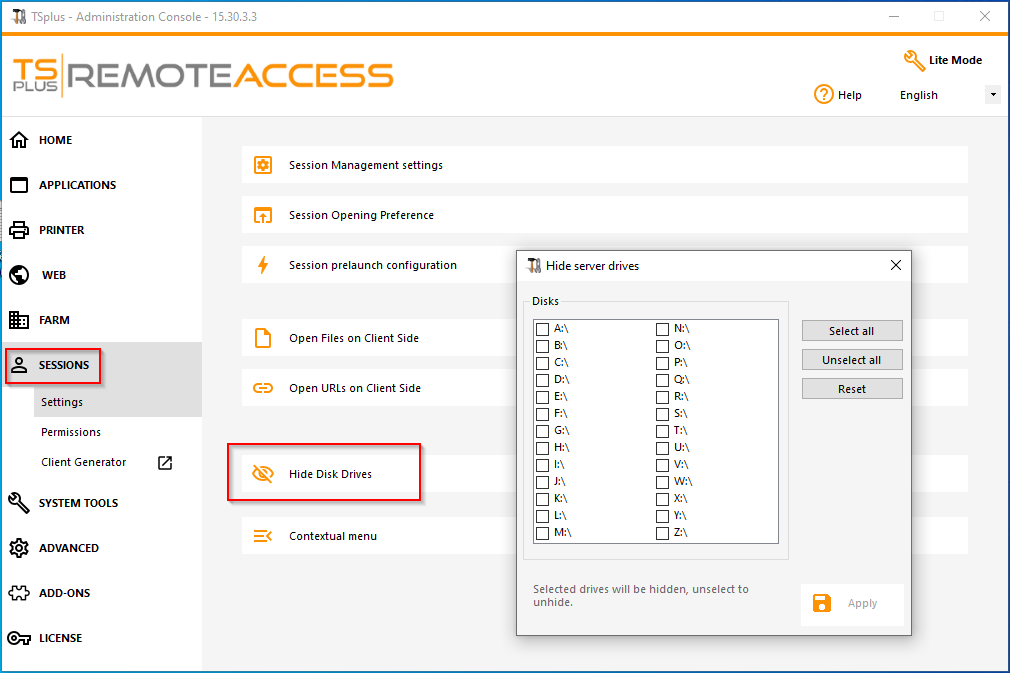The height and width of the screenshot is (673, 1010).
Task: Click the Hide Disk Drives eye icon
Action: (263, 474)
